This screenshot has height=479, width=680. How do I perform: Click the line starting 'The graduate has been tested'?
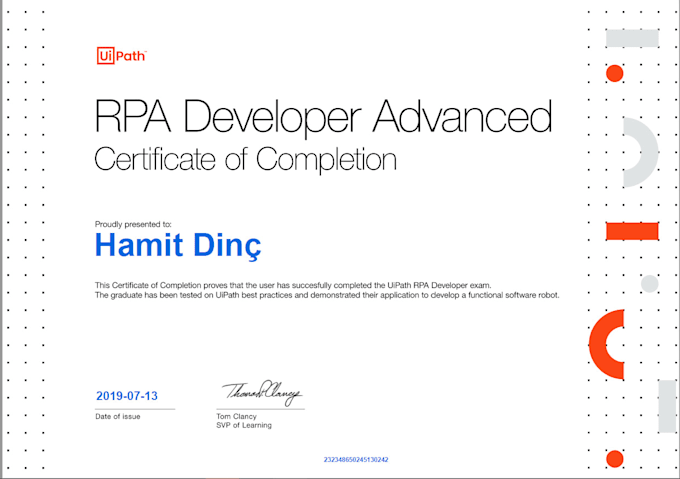pyautogui.click(x=327, y=295)
